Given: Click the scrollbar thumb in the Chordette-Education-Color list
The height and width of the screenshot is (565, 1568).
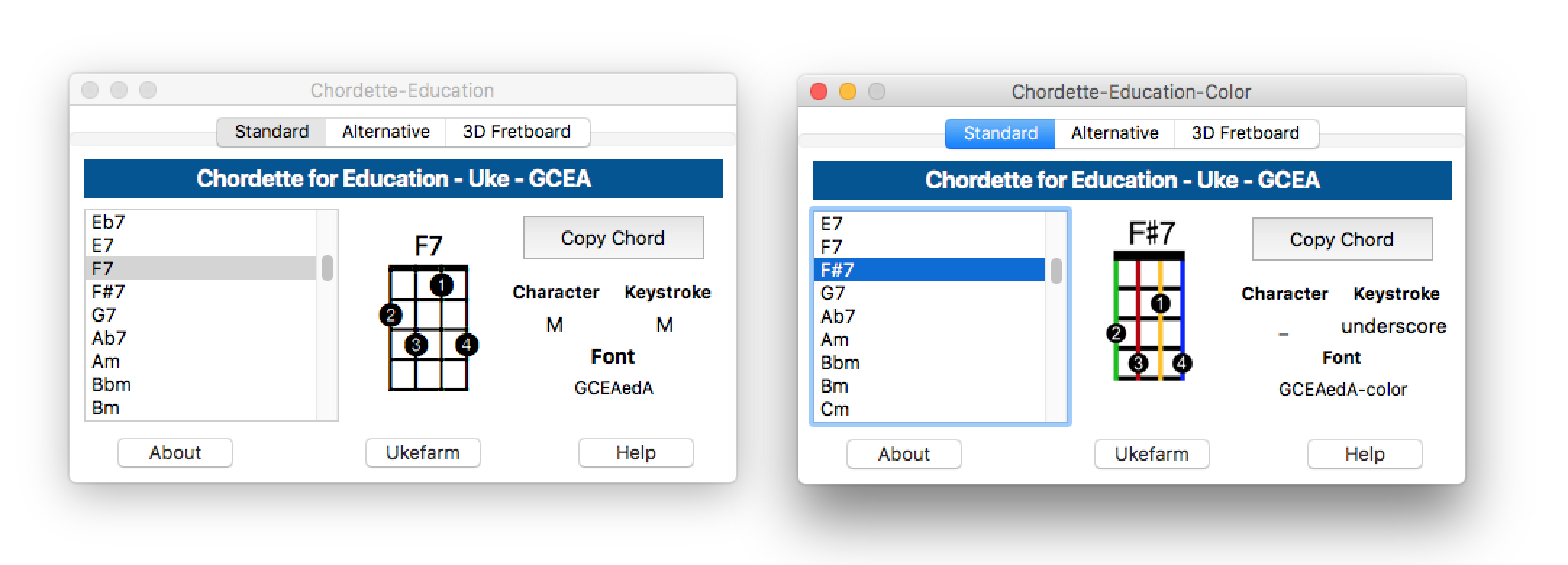Looking at the screenshot, I should click(1056, 271).
